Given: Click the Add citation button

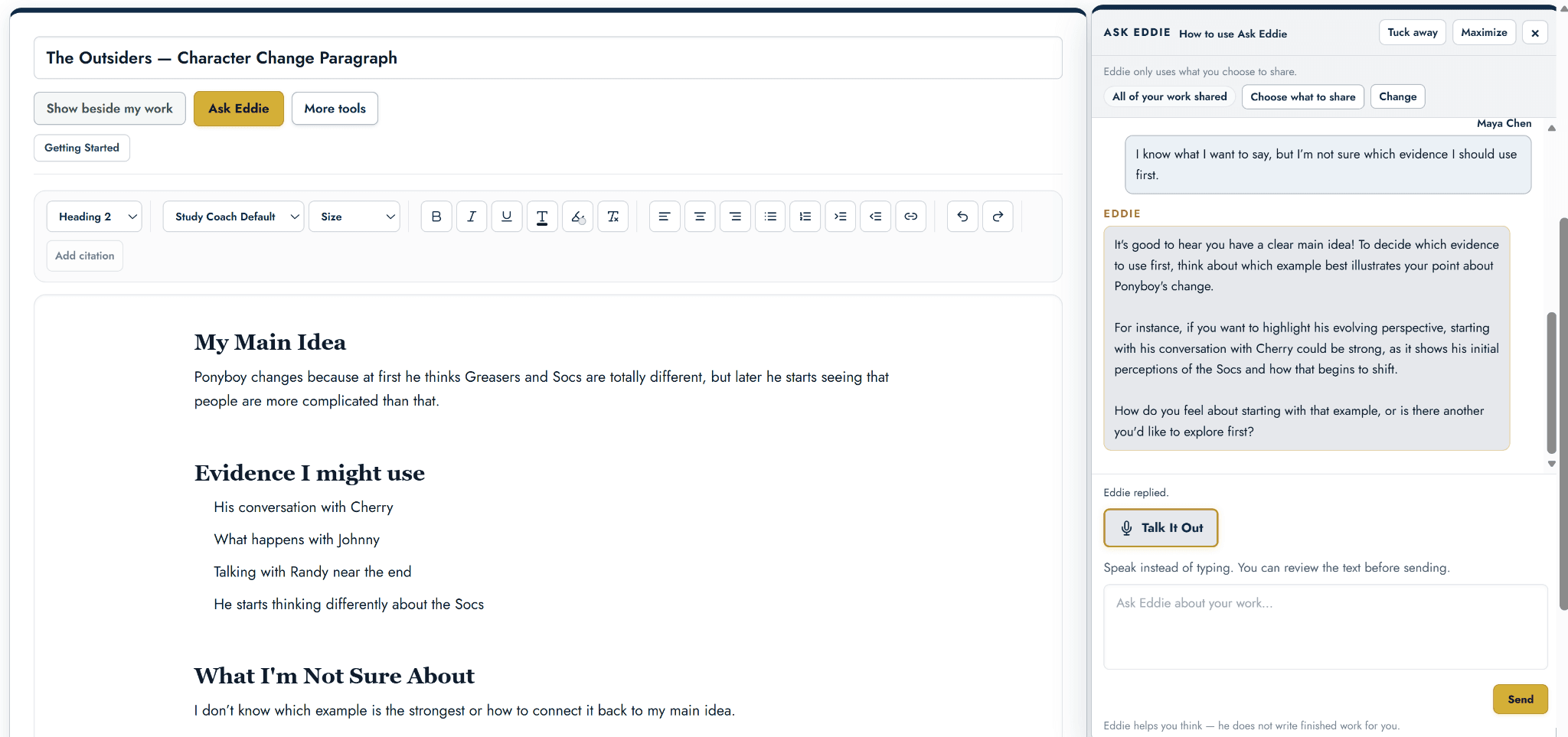Looking at the screenshot, I should pos(85,256).
